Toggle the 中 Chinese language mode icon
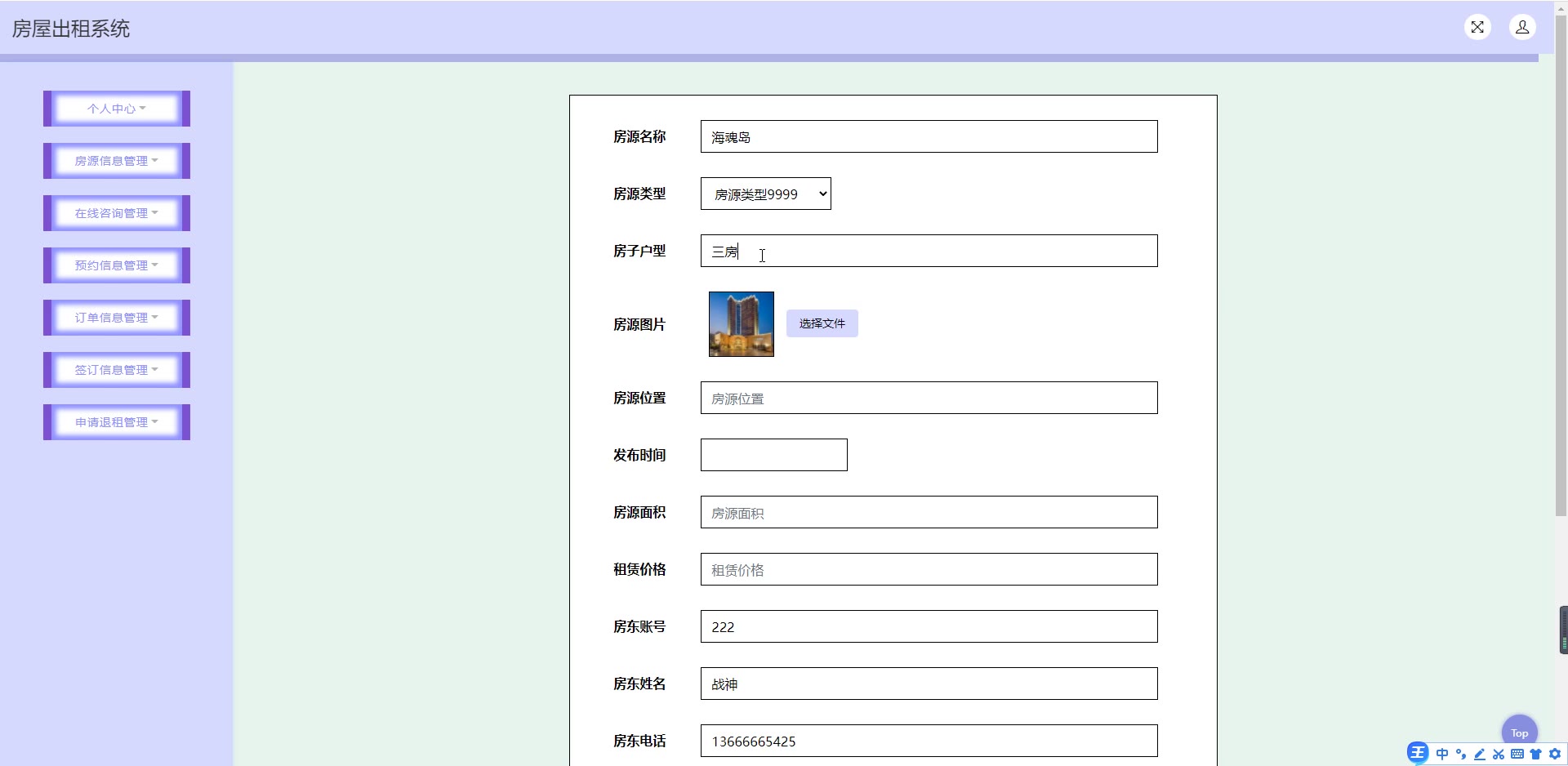 1442,754
